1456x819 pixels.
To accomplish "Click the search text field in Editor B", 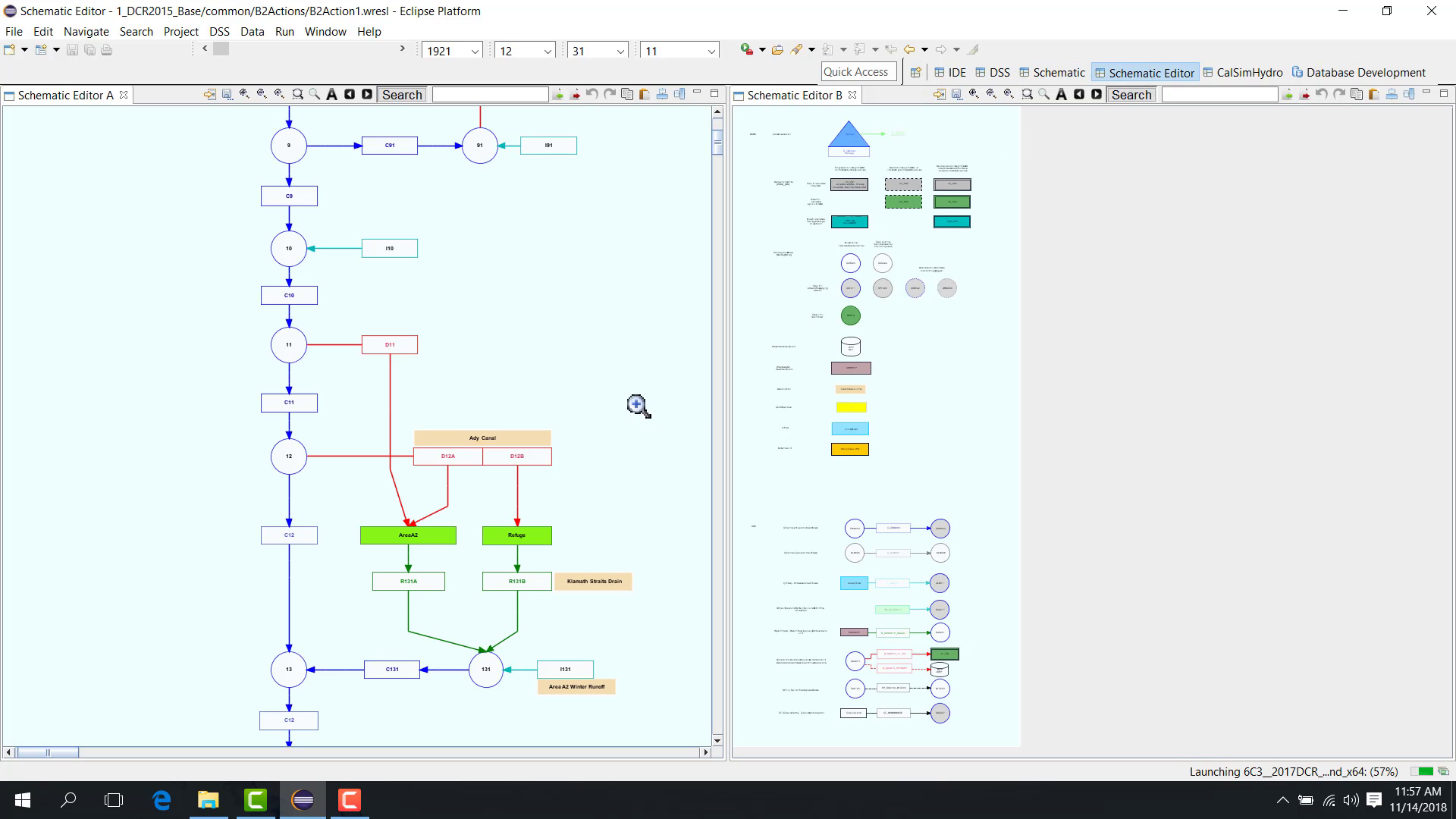I will pyautogui.click(x=1219, y=95).
